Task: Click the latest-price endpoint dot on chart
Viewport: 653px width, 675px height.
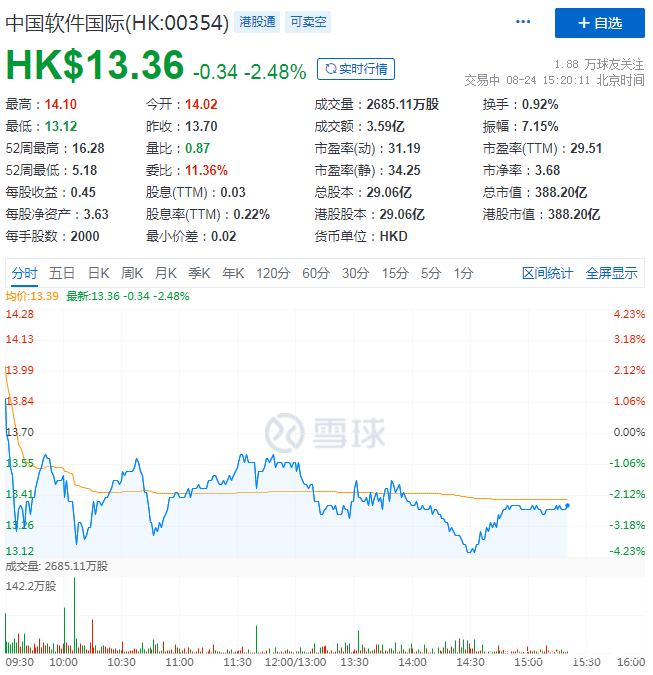Action: tap(567, 505)
